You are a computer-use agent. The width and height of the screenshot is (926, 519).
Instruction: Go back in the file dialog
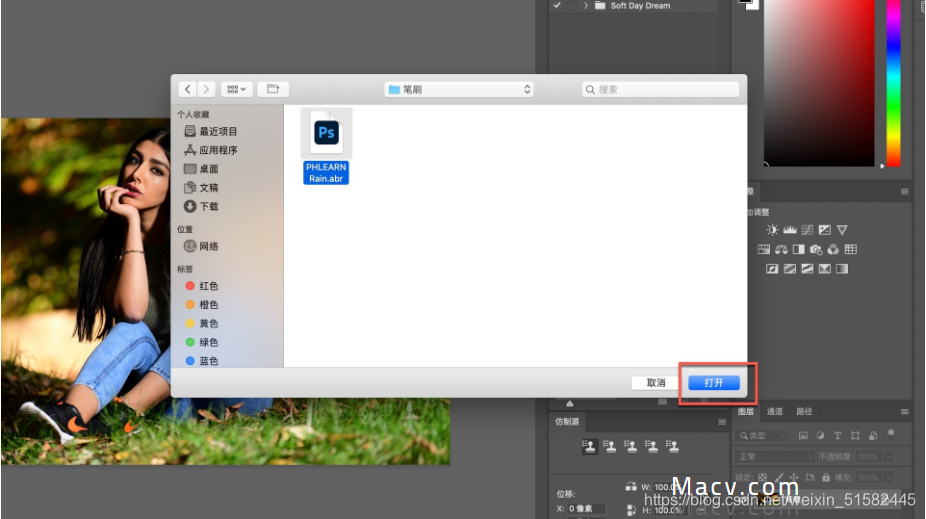188,89
